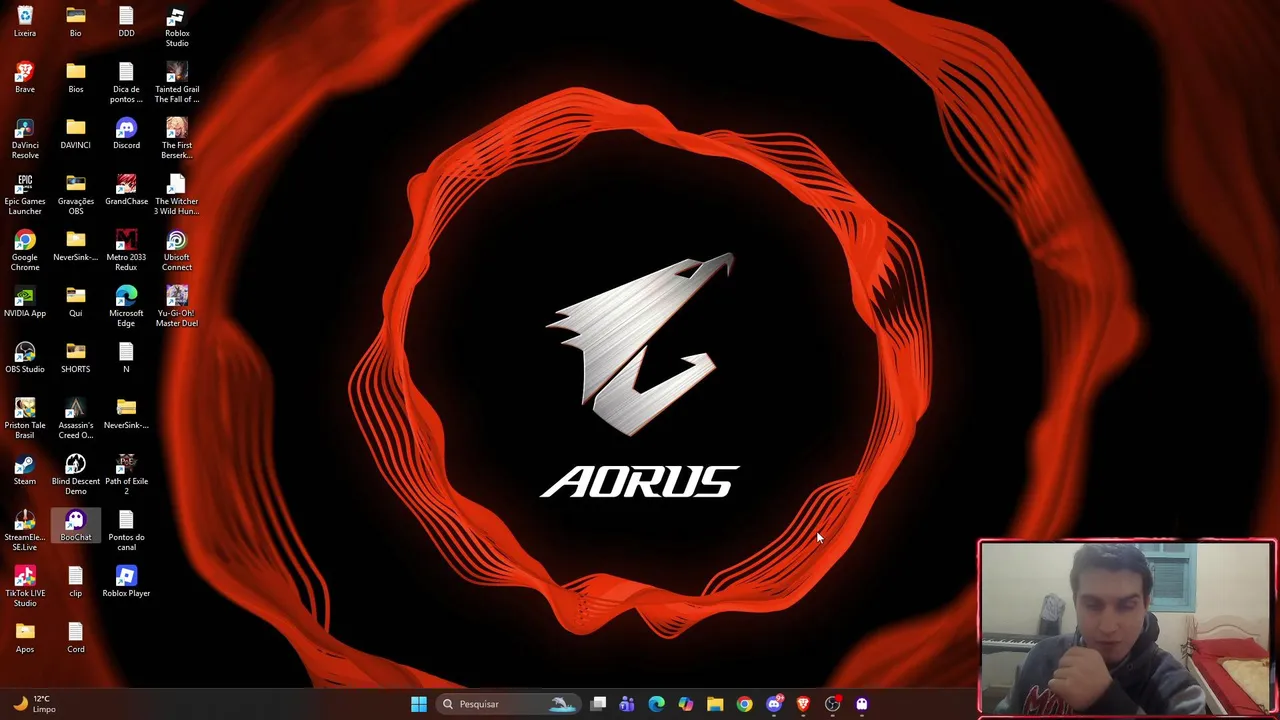This screenshot has width=1280, height=720.
Task: Select the DAVINCI folder
Action: 76,134
